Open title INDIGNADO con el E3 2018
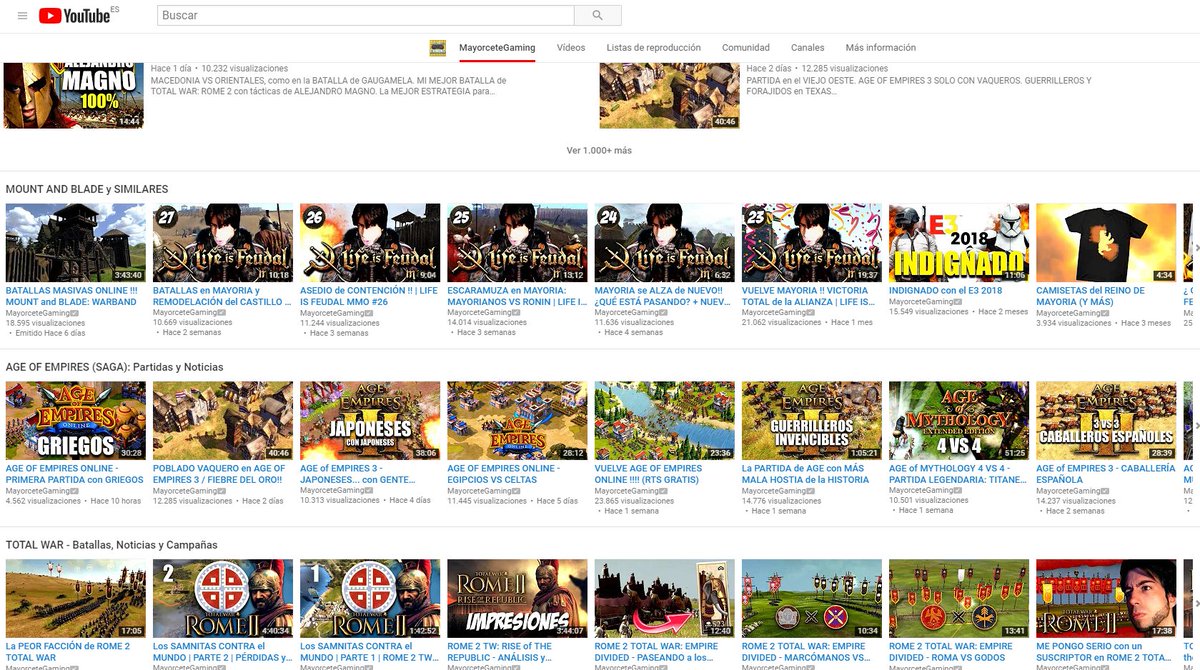This screenshot has width=1200, height=670. coord(945,291)
